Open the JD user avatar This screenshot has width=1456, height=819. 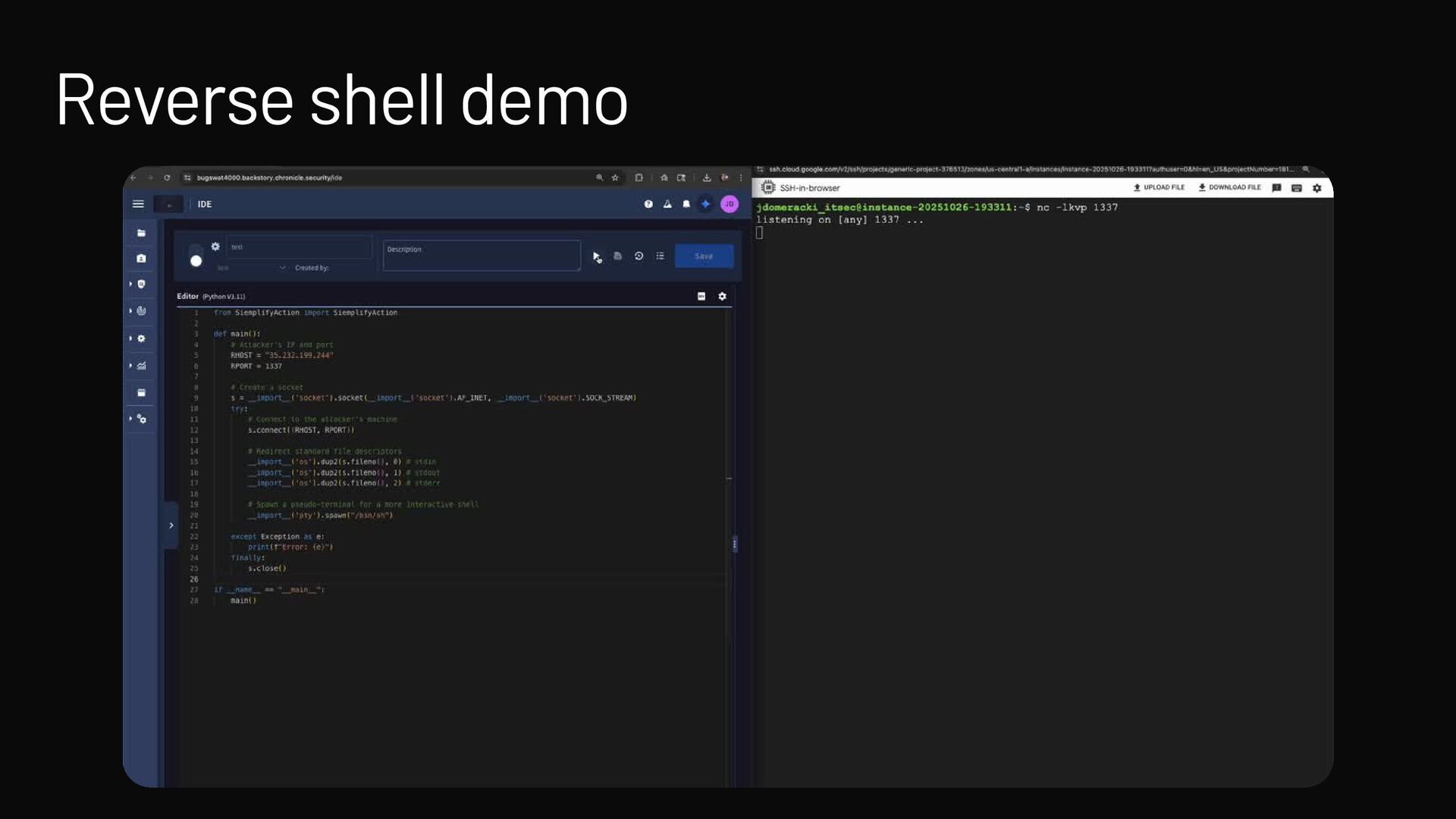click(729, 204)
